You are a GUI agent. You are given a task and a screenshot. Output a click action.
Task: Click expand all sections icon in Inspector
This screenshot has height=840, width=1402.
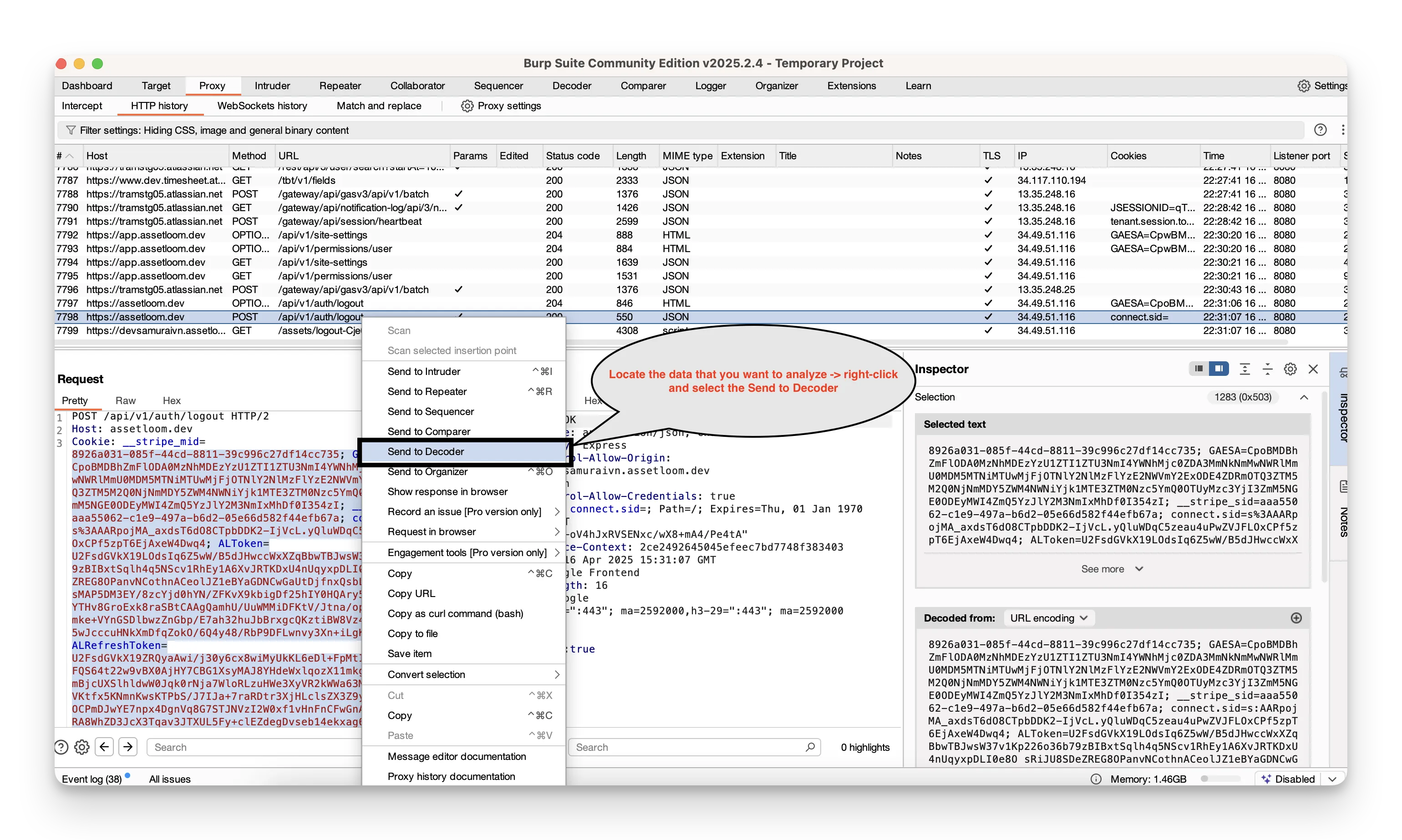pyautogui.click(x=1245, y=369)
